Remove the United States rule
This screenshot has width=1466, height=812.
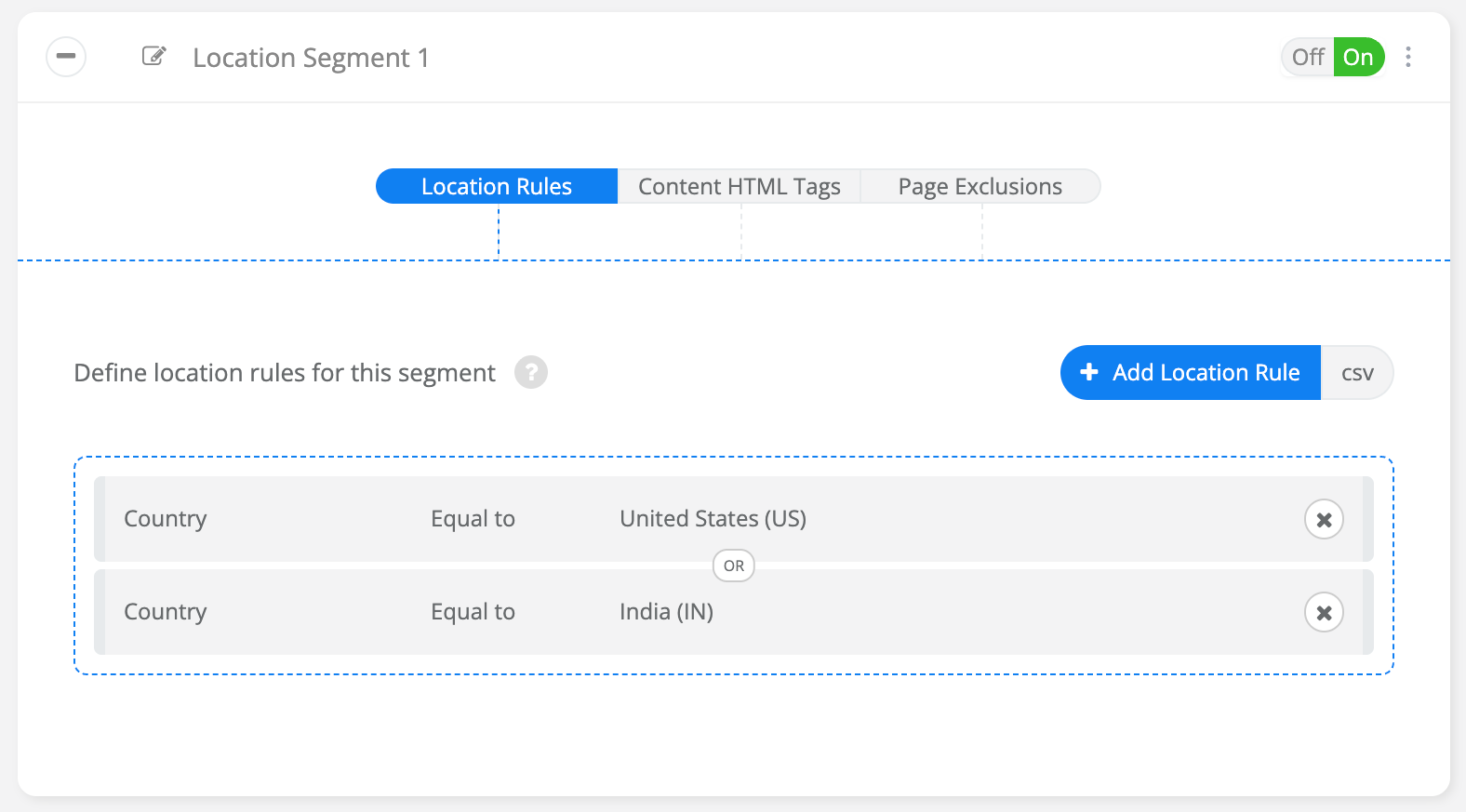[x=1324, y=519]
